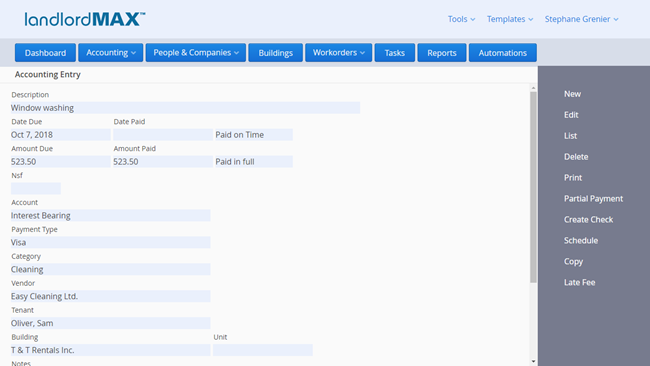Expand the Accounting menu
The height and width of the screenshot is (366, 650).
(x=111, y=53)
